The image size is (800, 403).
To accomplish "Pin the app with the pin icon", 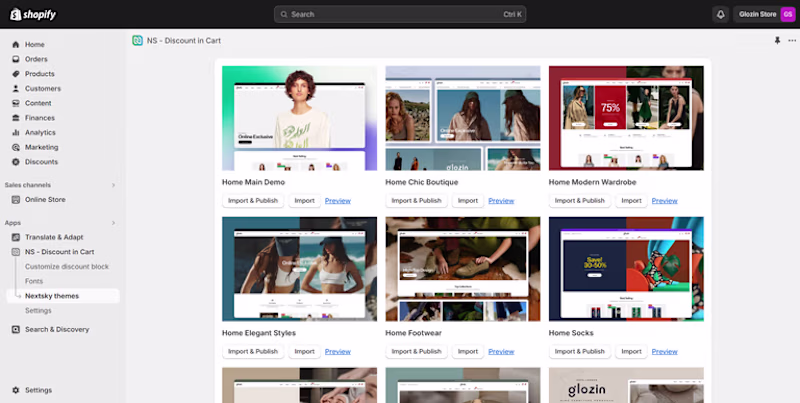I will click(777, 40).
